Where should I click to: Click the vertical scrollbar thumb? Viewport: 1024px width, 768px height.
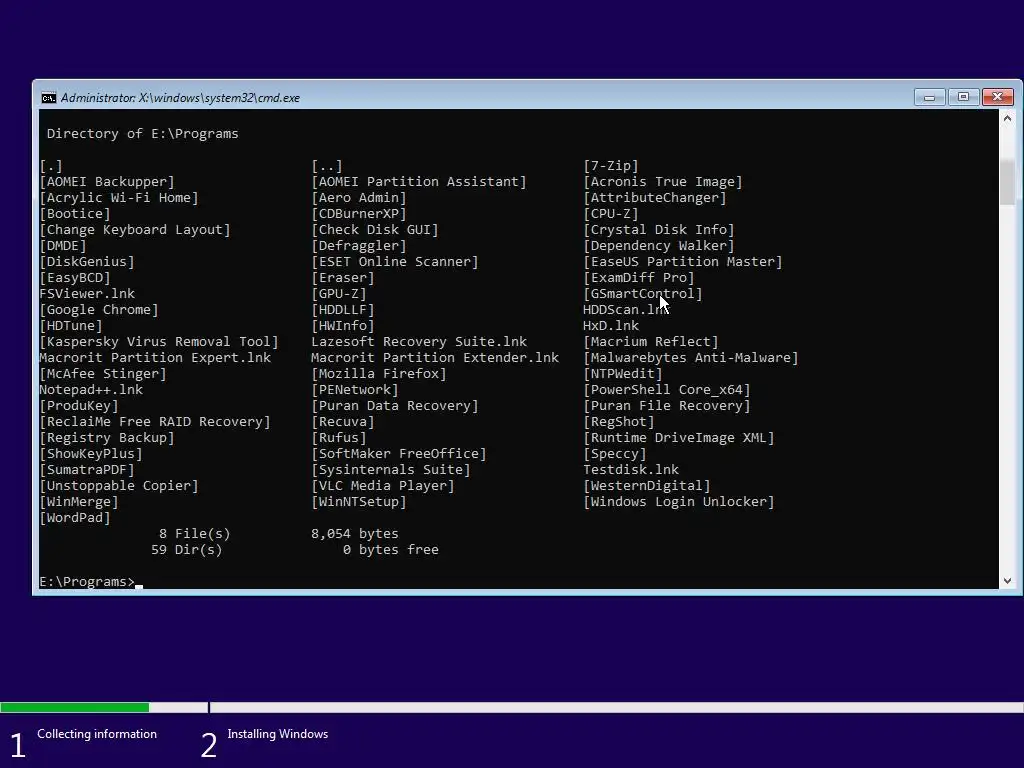click(x=1007, y=182)
